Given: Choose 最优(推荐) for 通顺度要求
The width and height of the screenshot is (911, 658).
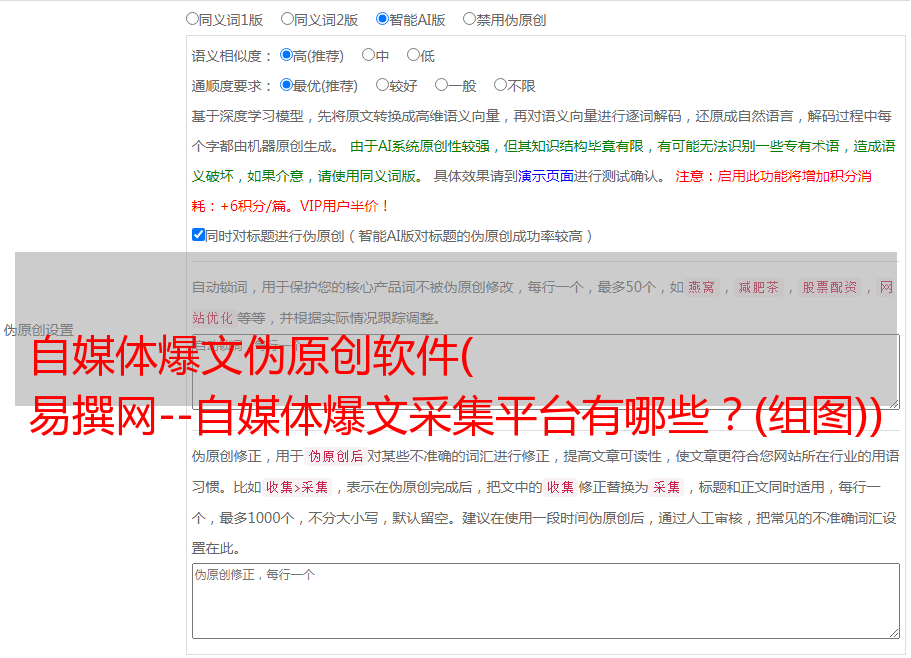Looking at the screenshot, I should pos(287,85).
